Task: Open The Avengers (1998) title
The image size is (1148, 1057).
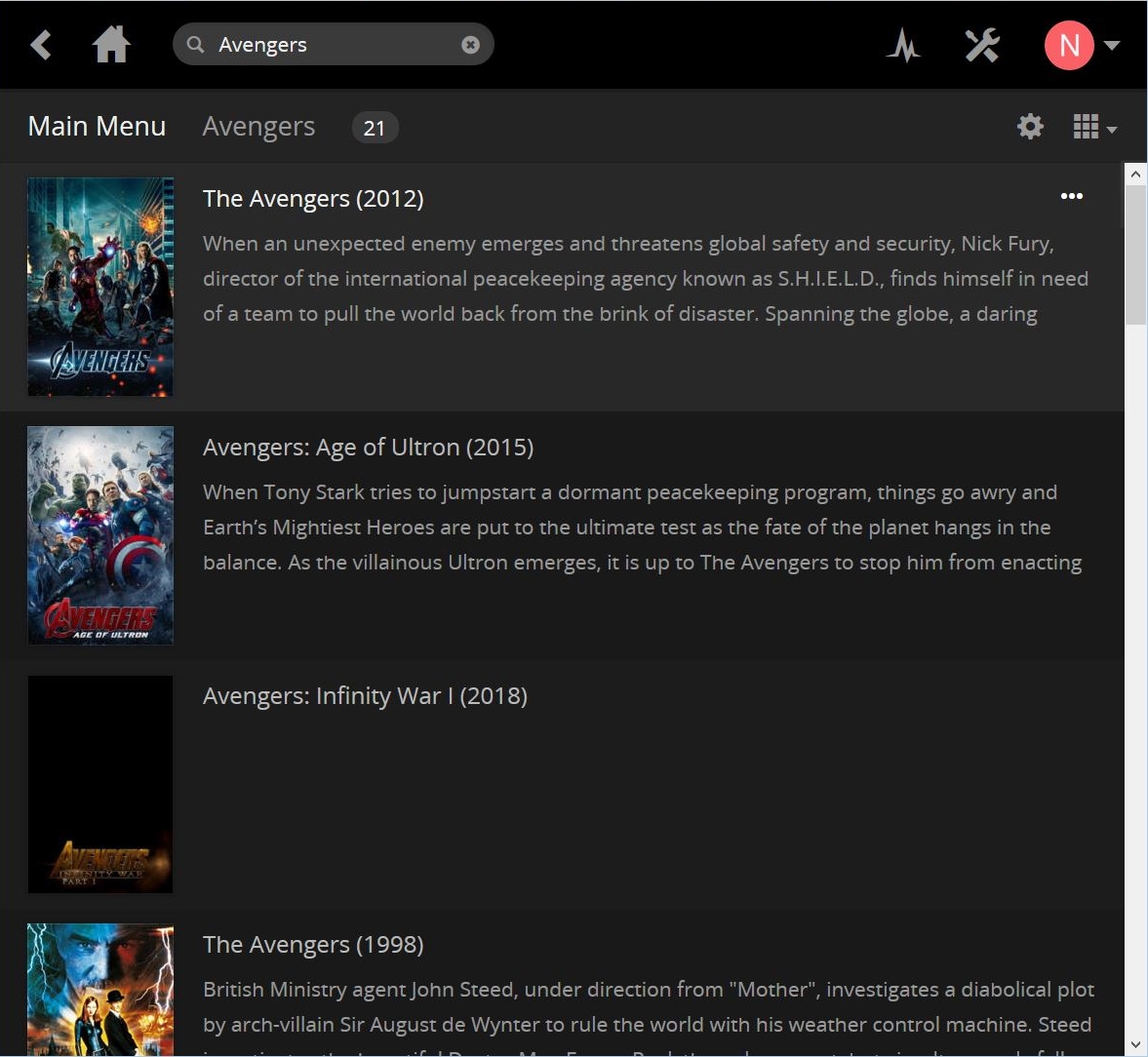Action: [313, 945]
